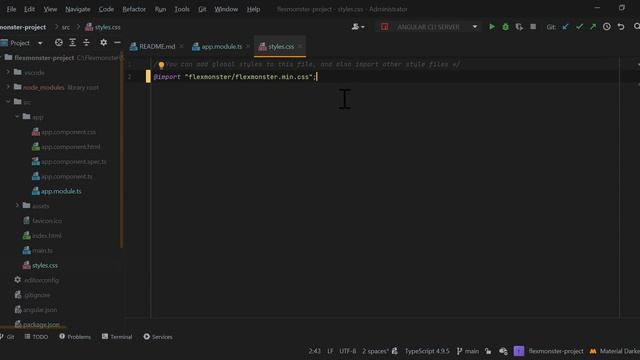Hide the Project tool window
640x360 pixels.
tap(117, 42)
